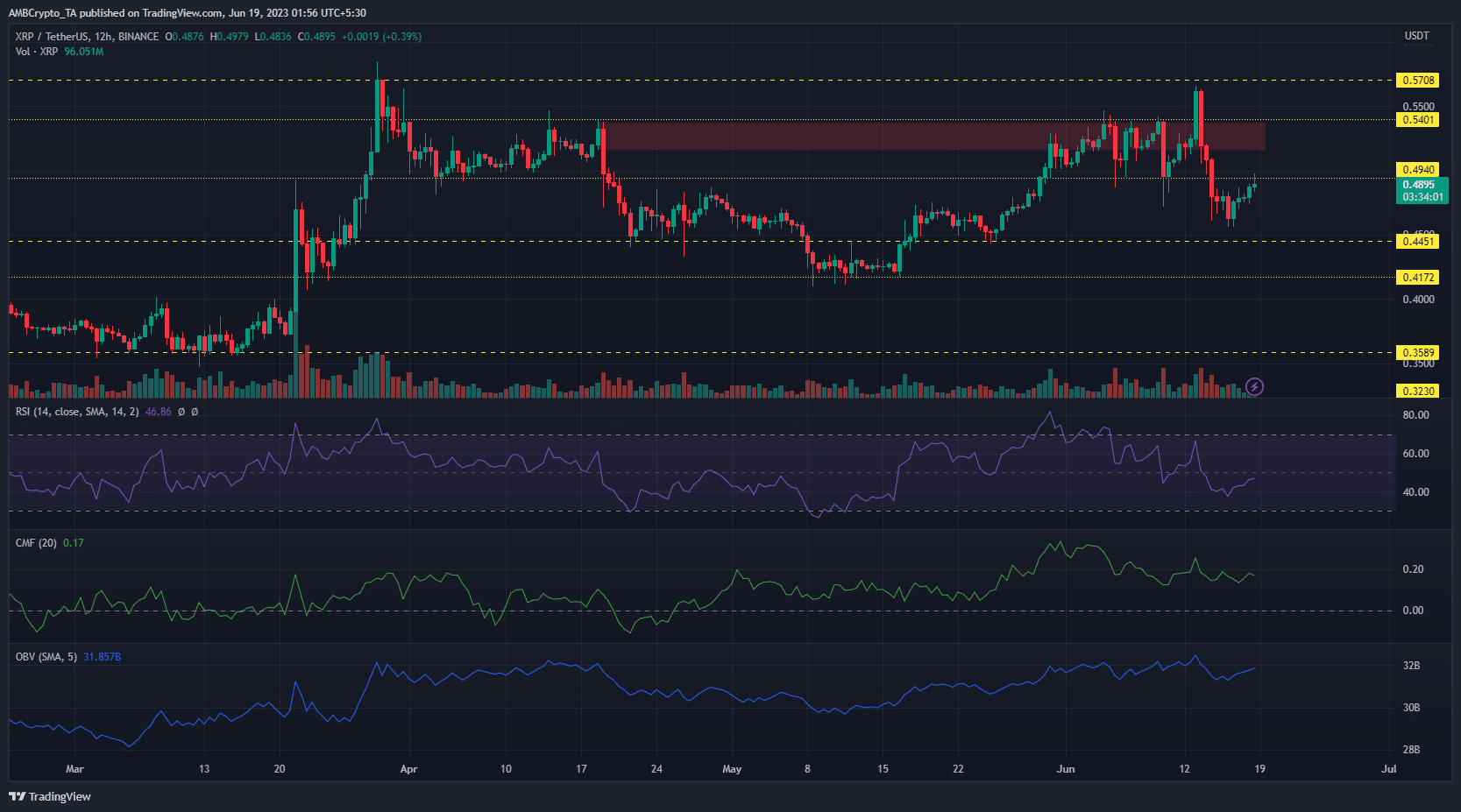Click the Jul date on time axis
Screen dimensions: 1461x812
pos(1388,769)
